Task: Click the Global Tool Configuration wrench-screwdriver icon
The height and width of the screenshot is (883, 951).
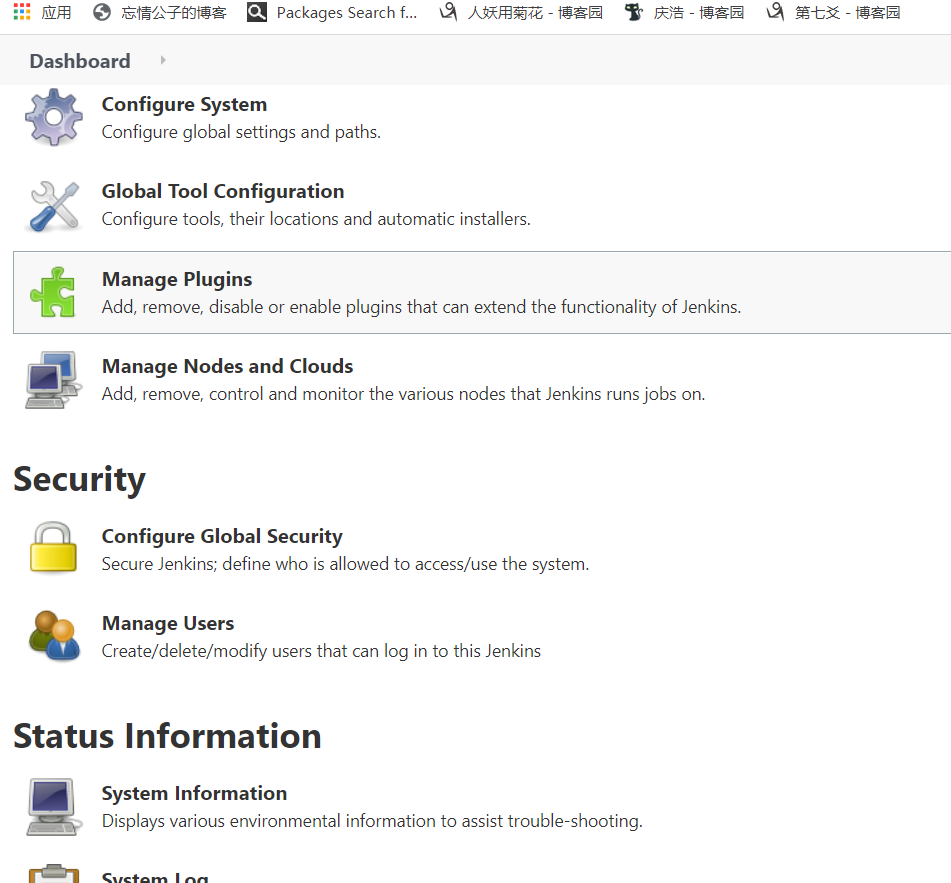Action: [x=53, y=206]
